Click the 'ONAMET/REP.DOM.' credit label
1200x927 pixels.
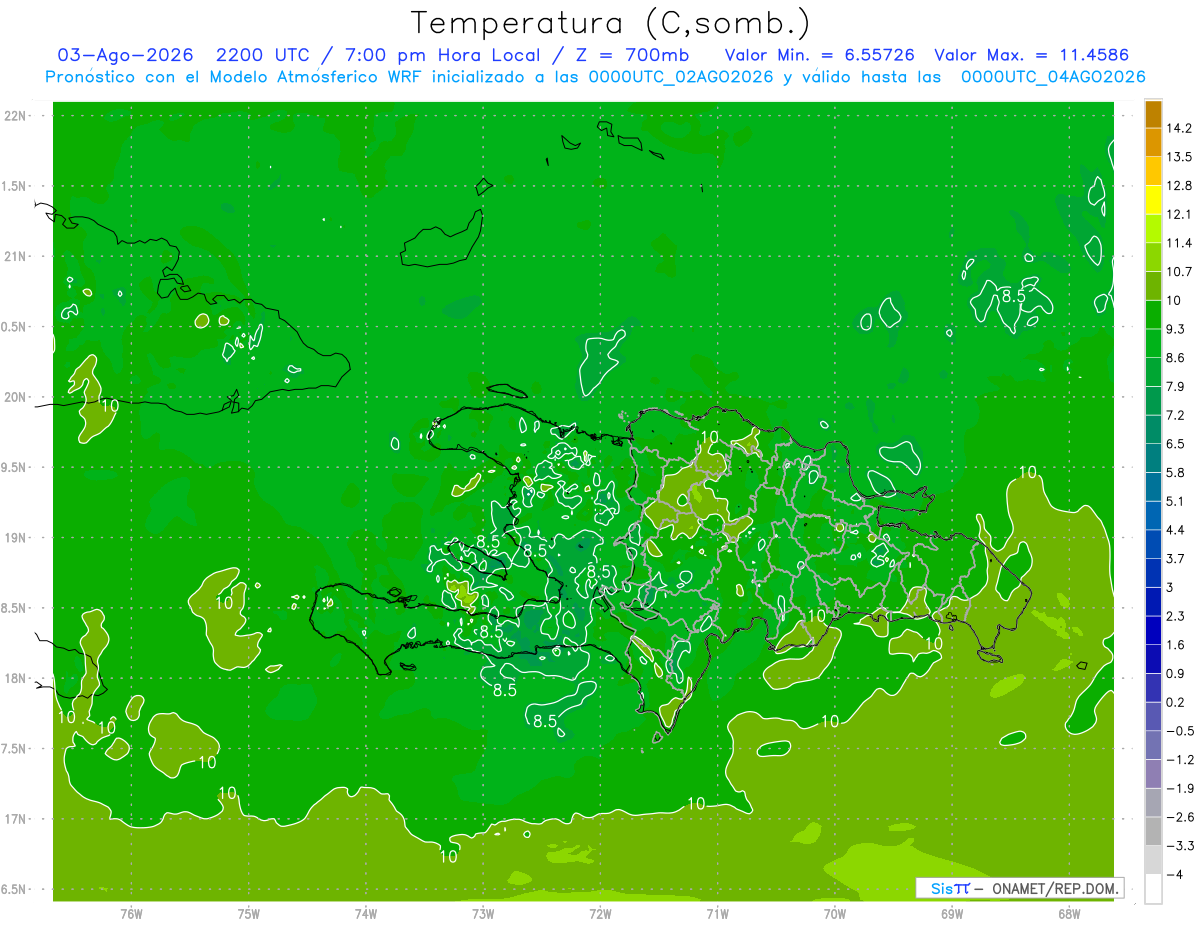click(x=1056, y=888)
